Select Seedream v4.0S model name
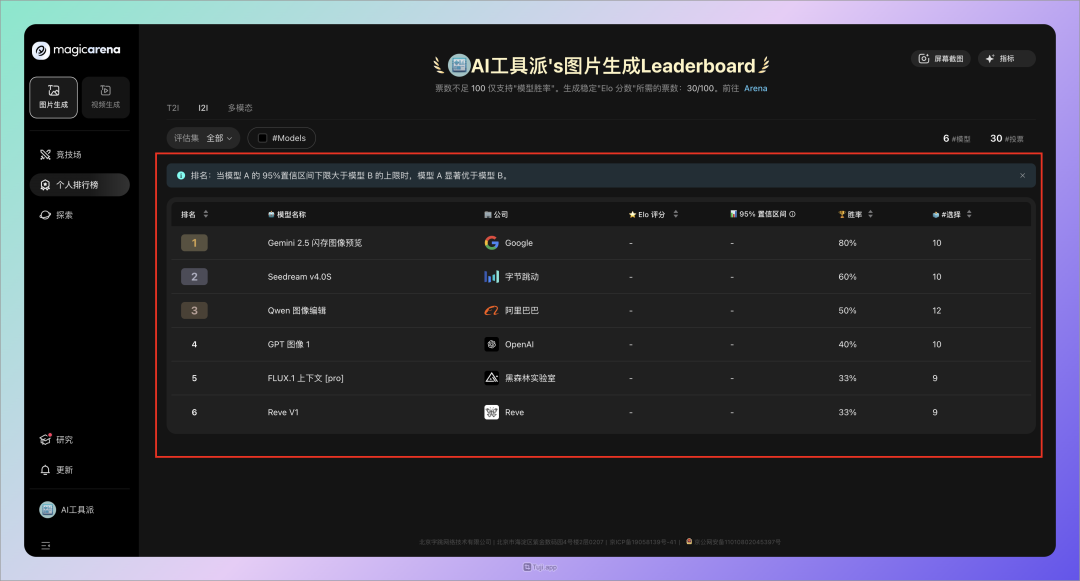Image resolution: width=1080 pixels, height=581 pixels. [x=300, y=277]
